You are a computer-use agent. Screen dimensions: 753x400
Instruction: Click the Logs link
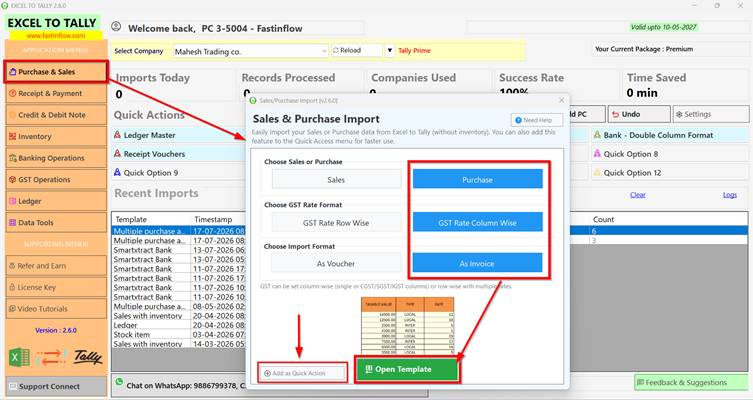click(x=729, y=195)
